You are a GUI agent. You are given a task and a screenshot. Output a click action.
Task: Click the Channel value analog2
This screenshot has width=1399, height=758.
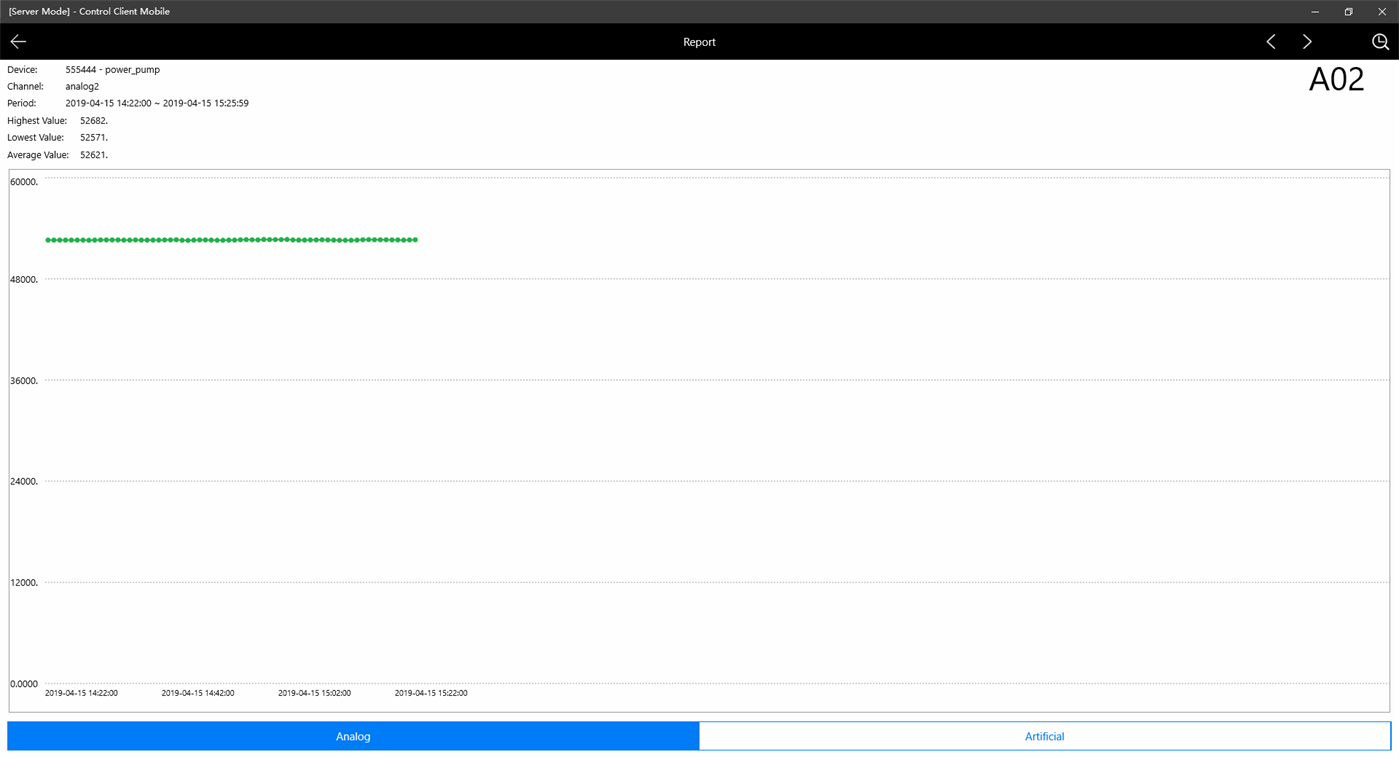82,86
